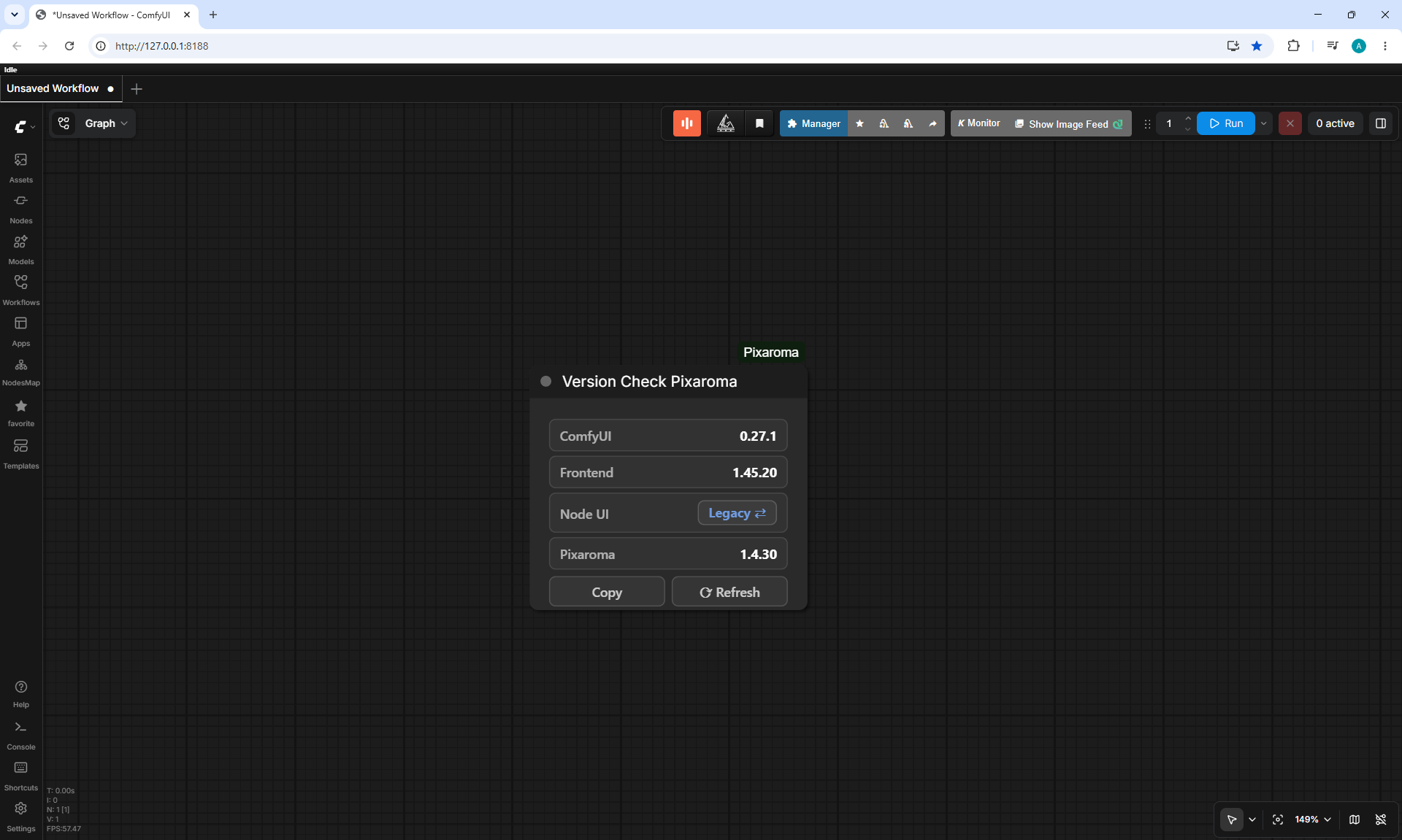The width and height of the screenshot is (1402, 840).
Task: Refresh the version check
Action: click(729, 592)
